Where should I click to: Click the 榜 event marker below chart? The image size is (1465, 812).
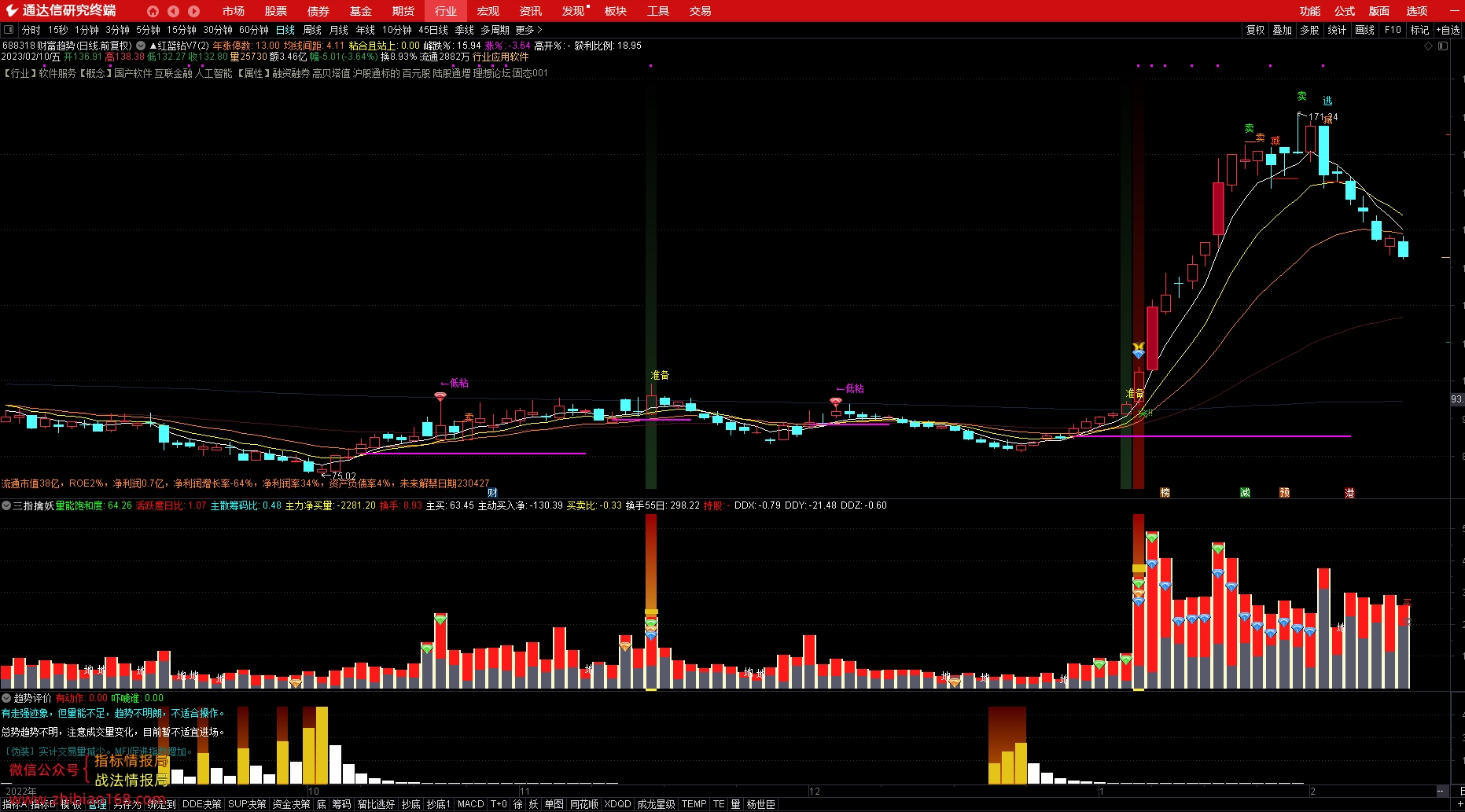point(1165,493)
